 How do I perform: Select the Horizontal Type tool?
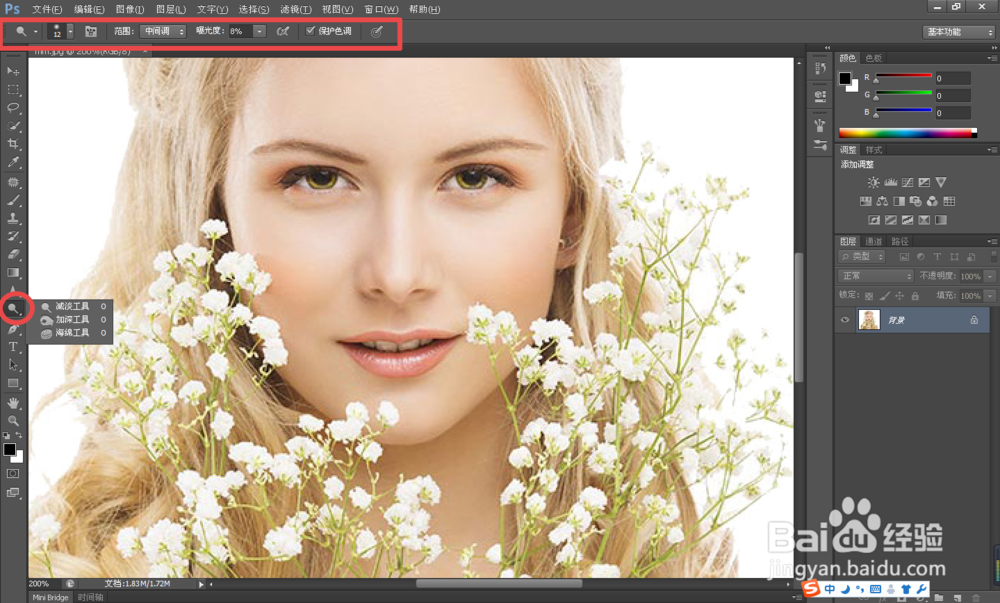pyautogui.click(x=13, y=347)
